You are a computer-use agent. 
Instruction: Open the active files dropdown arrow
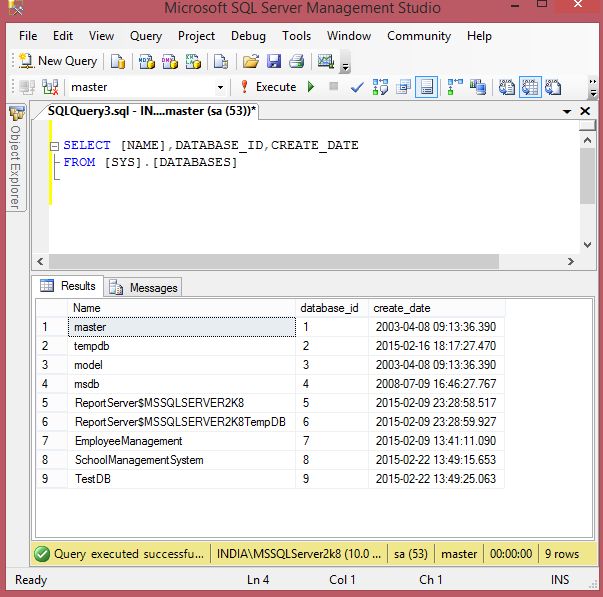(566, 112)
